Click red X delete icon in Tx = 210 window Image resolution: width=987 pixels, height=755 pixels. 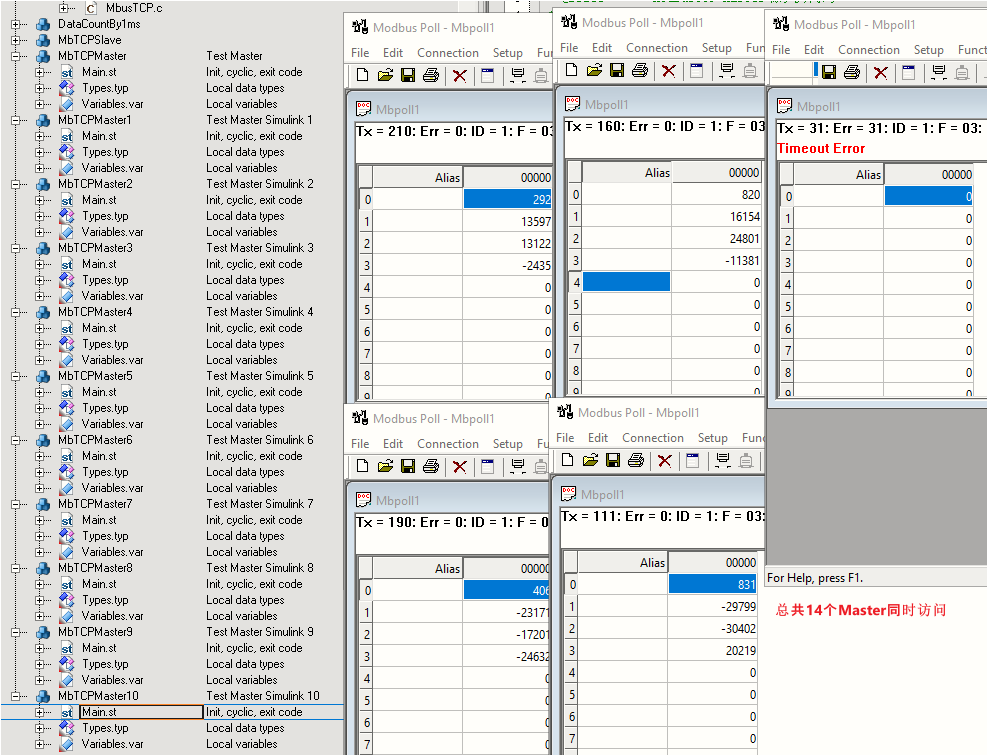(460, 76)
